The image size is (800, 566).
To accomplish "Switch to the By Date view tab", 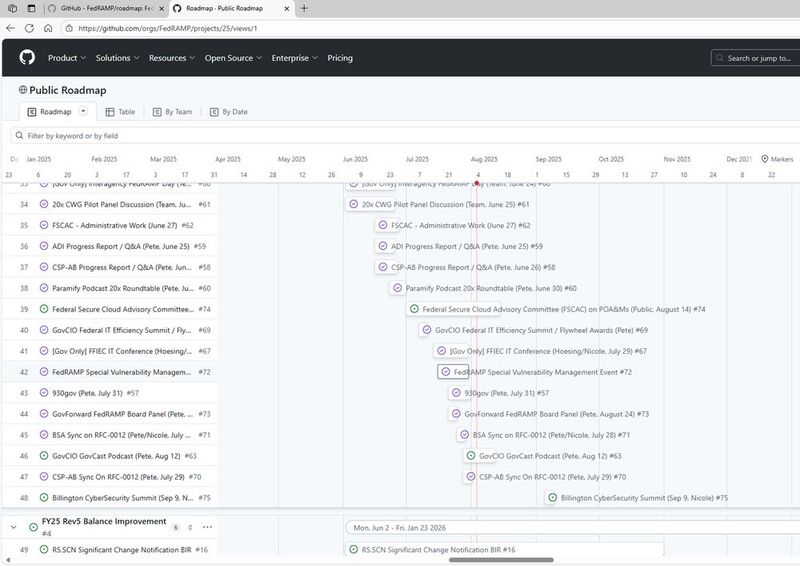I will pyautogui.click(x=229, y=112).
